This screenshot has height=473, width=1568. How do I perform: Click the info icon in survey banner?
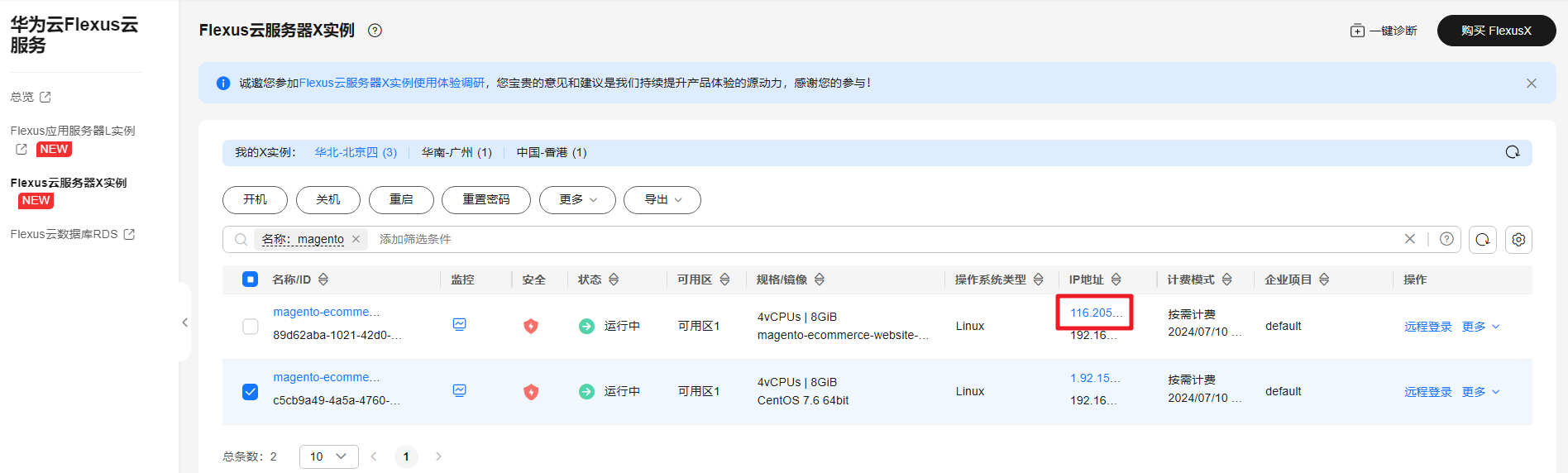pos(223,84)
